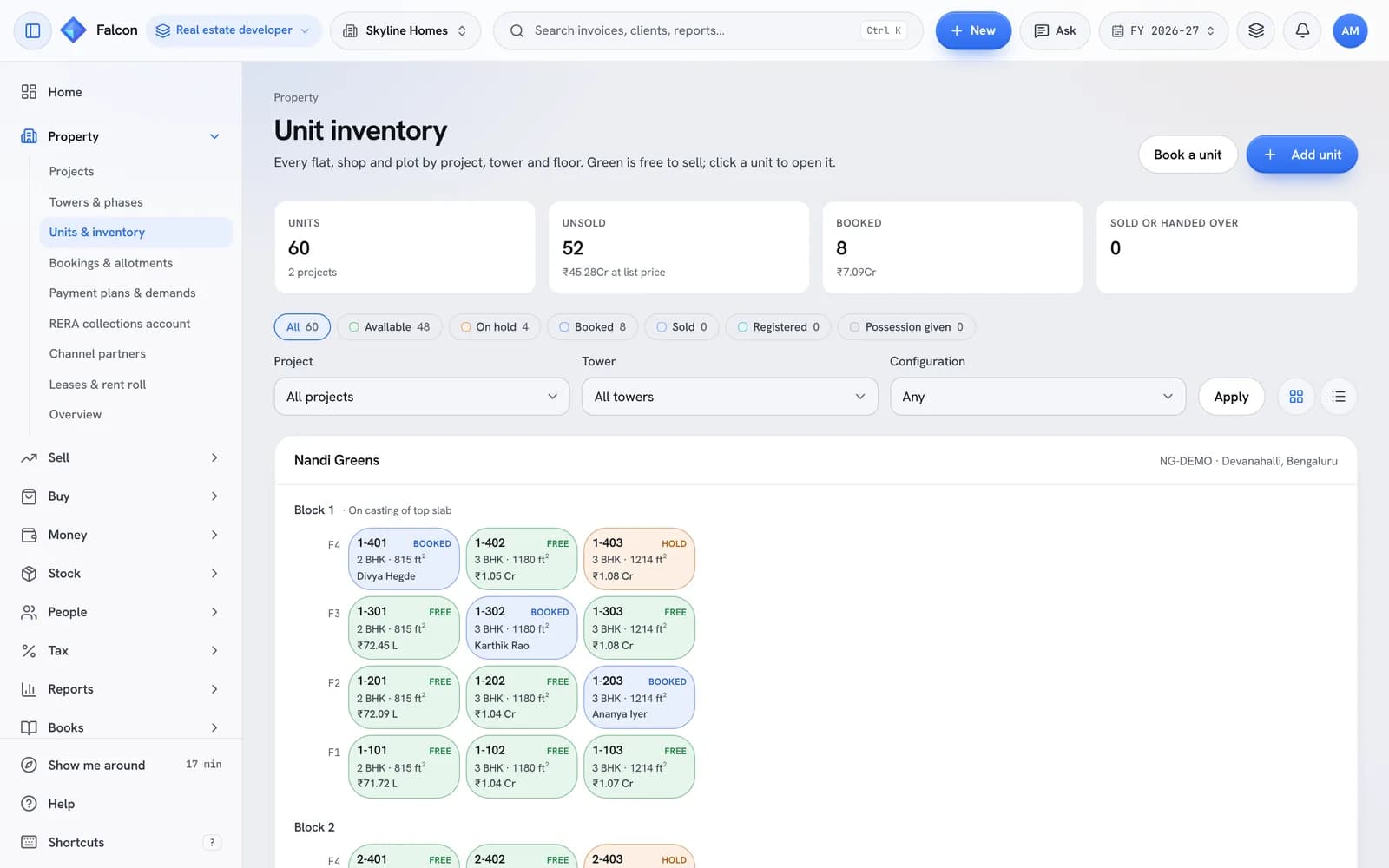Filter by Registered 0 chip
The height and width of the screenshot is (868, 1389).
tap(778, 327)
